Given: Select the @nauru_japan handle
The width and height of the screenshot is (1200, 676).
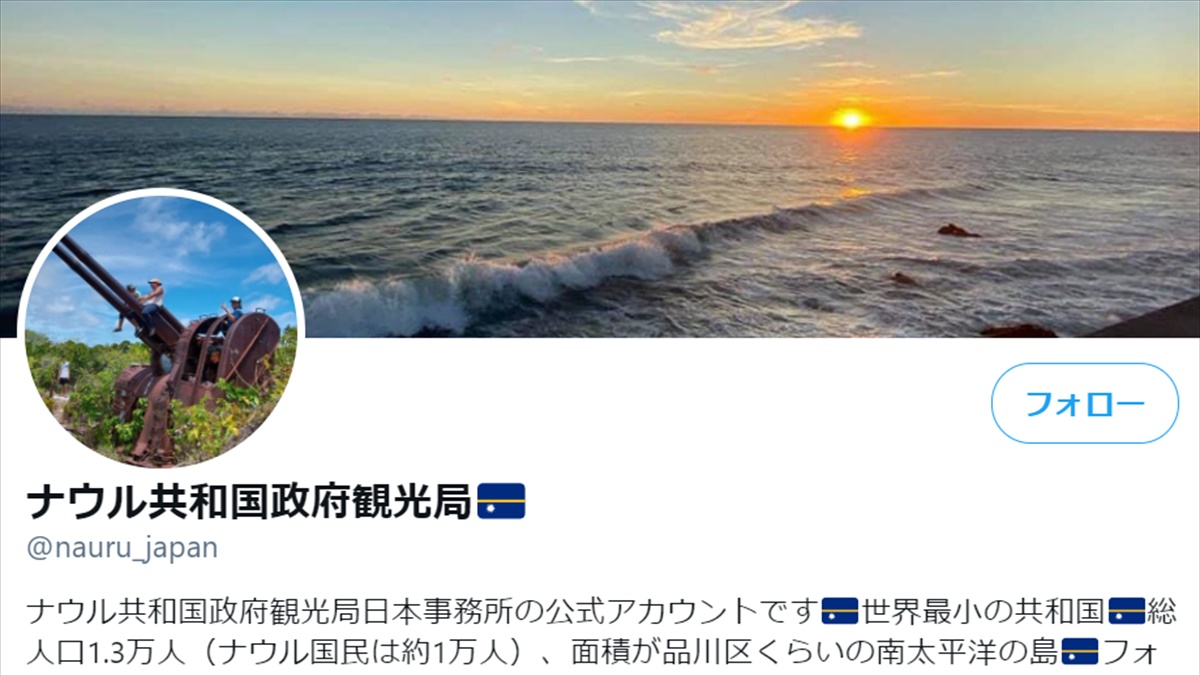Looking at the screenshot, I should (122, 548).
